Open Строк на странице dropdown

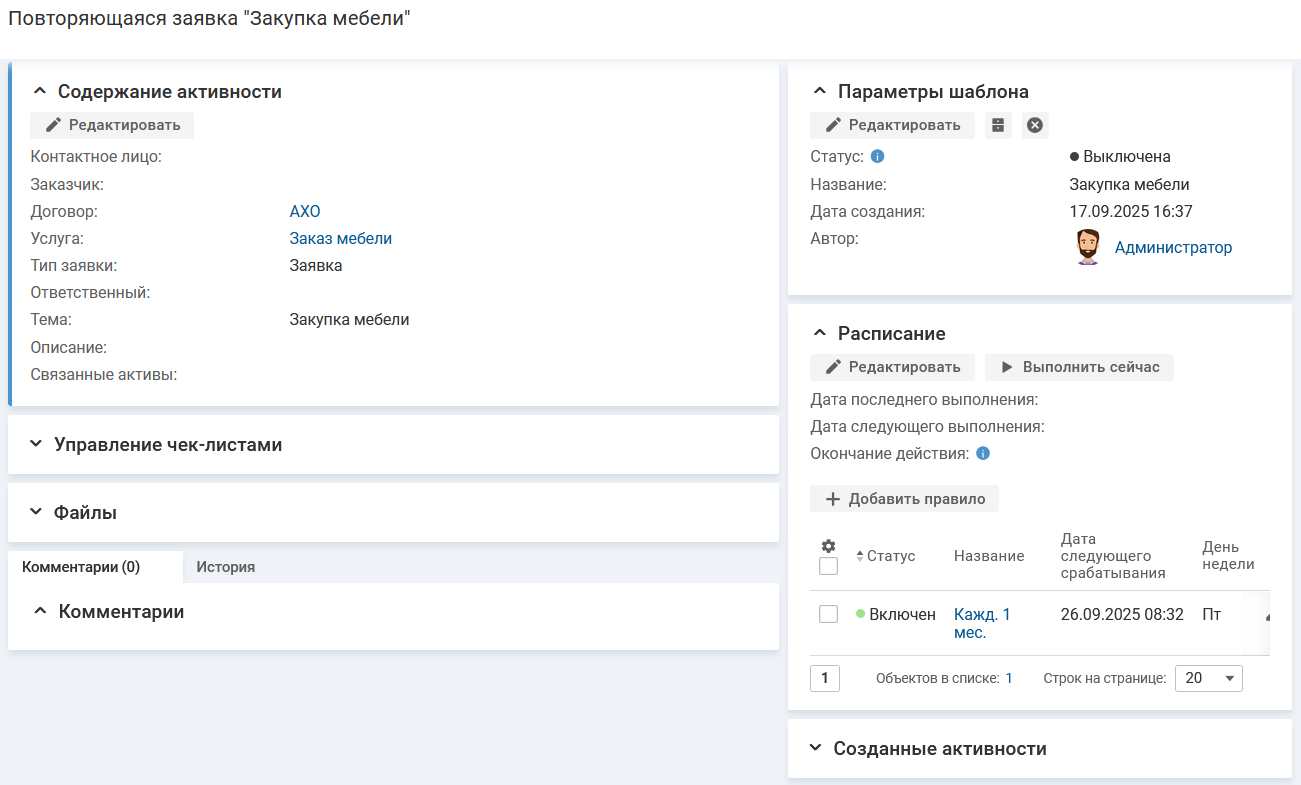tap(1208, 678)
